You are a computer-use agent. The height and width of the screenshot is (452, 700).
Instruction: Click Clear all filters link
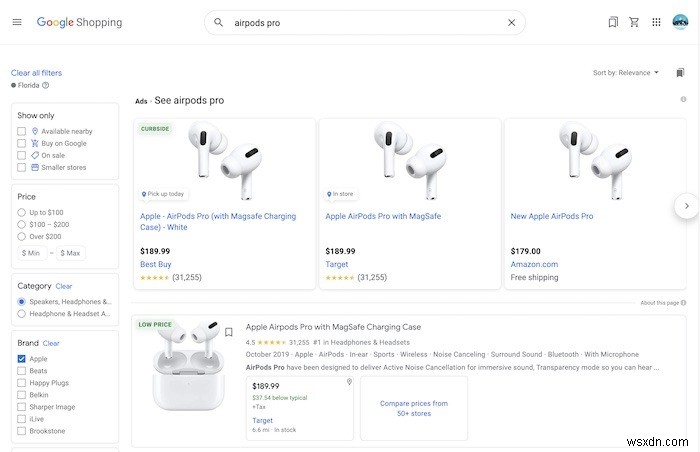[36, 73]
